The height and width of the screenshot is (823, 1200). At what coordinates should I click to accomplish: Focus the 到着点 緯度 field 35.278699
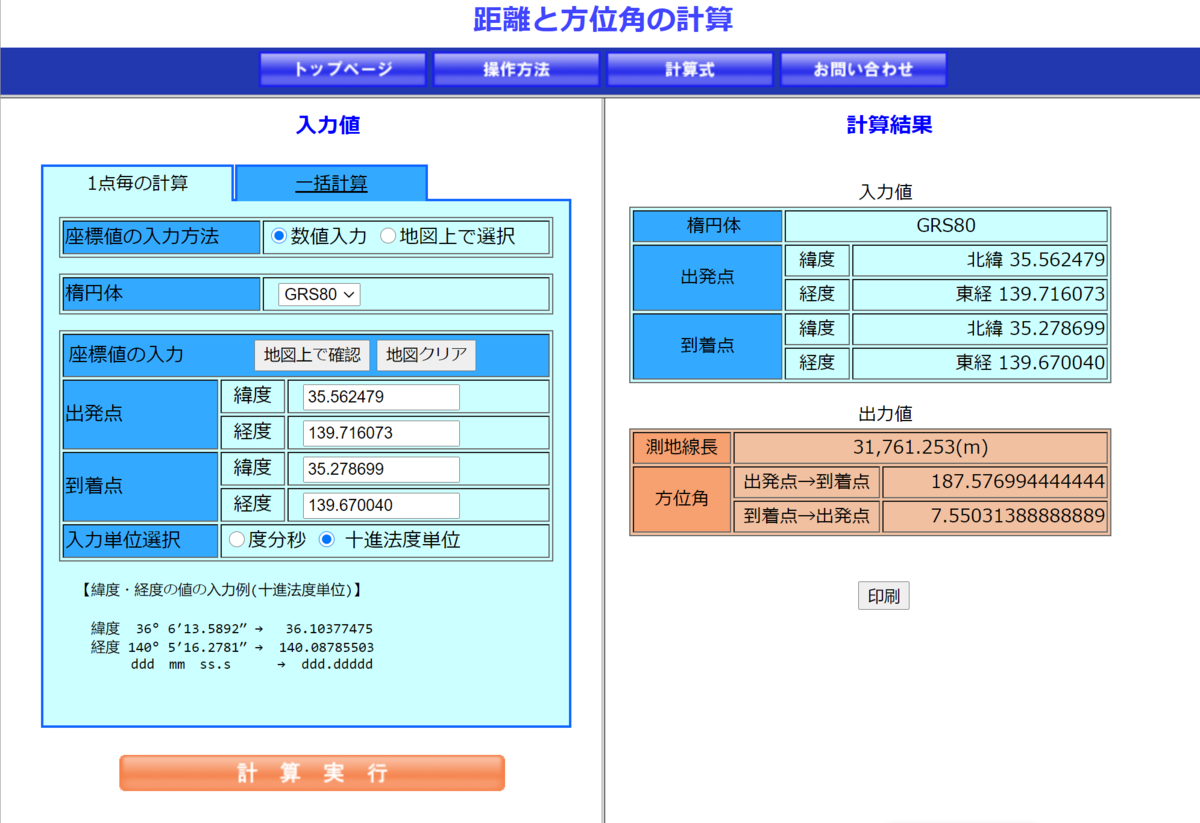tap(381, 469)
